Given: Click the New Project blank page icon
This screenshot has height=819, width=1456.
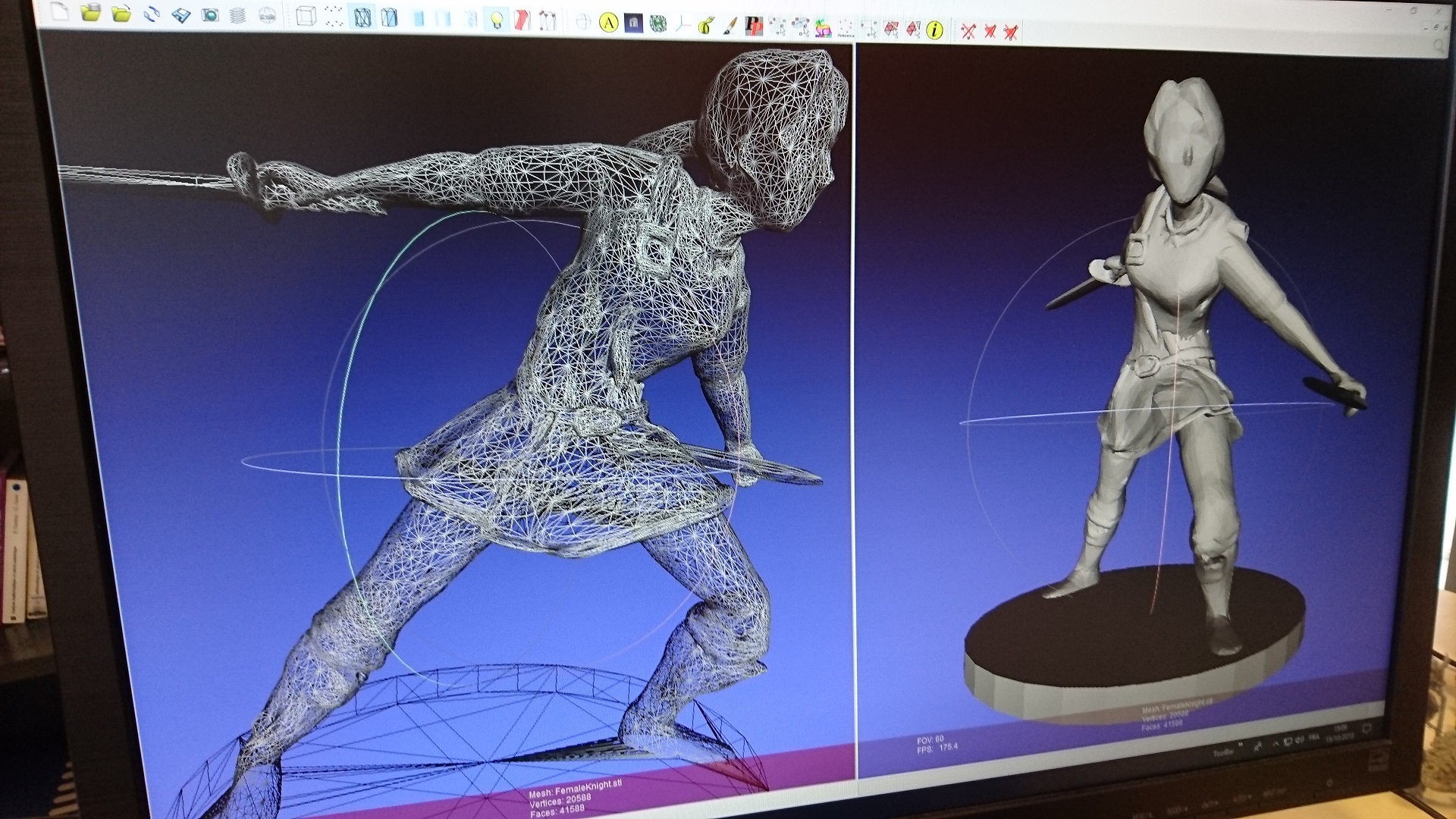Looking at the screenshot, I should click(60, 11).
